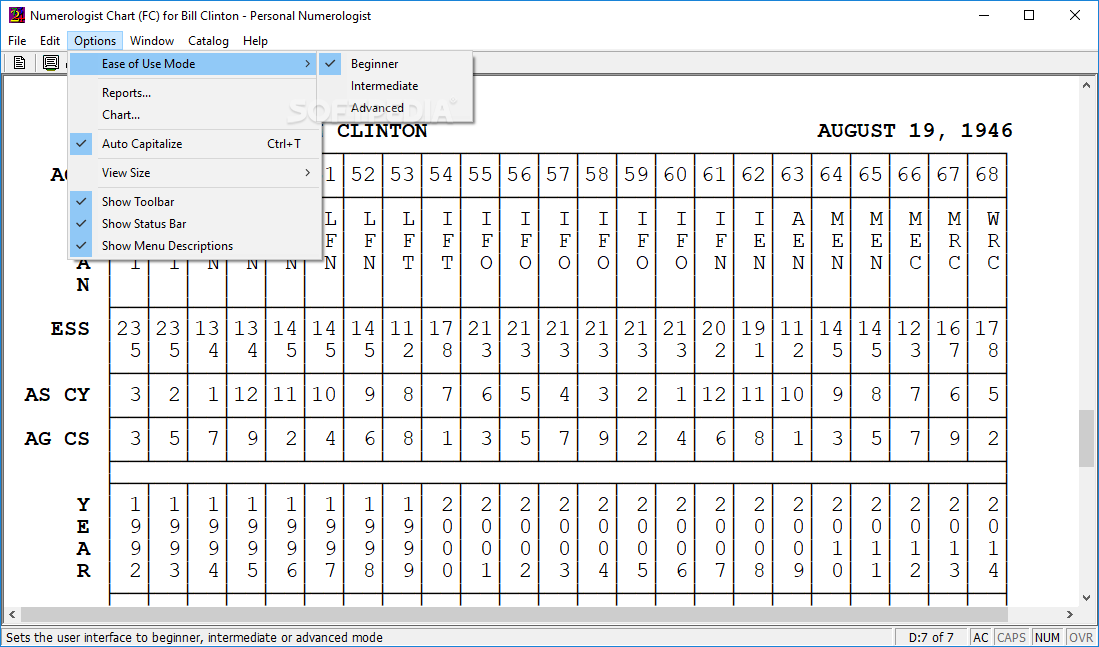The height and width of the screenshot is (647, 1099).
Task: Minimize the Personal Numerologist window
Action: [983, 15]
